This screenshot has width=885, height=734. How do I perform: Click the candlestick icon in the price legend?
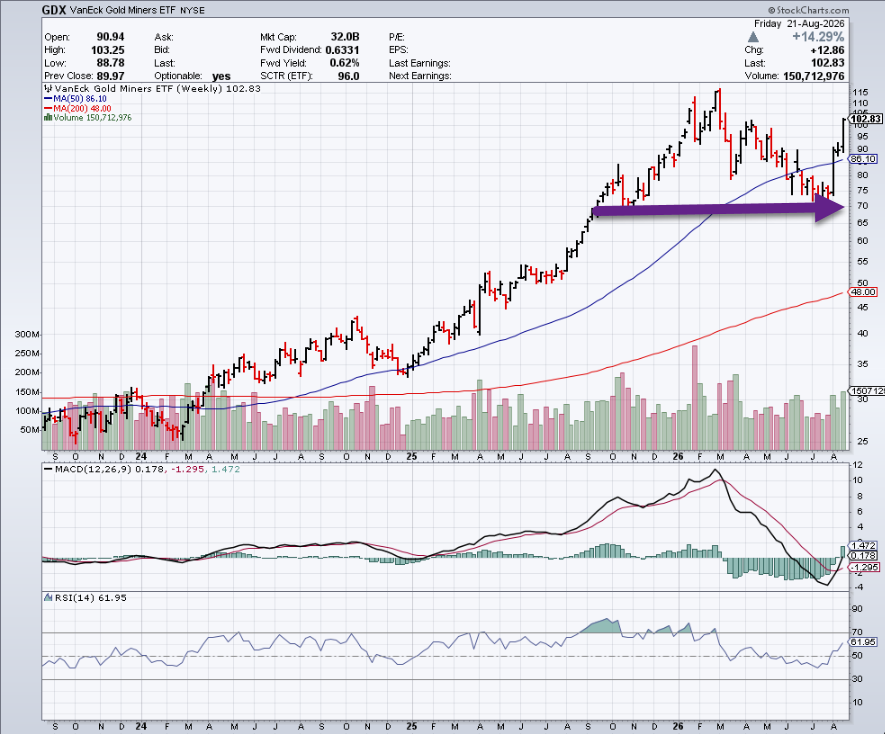pos(49,89)
